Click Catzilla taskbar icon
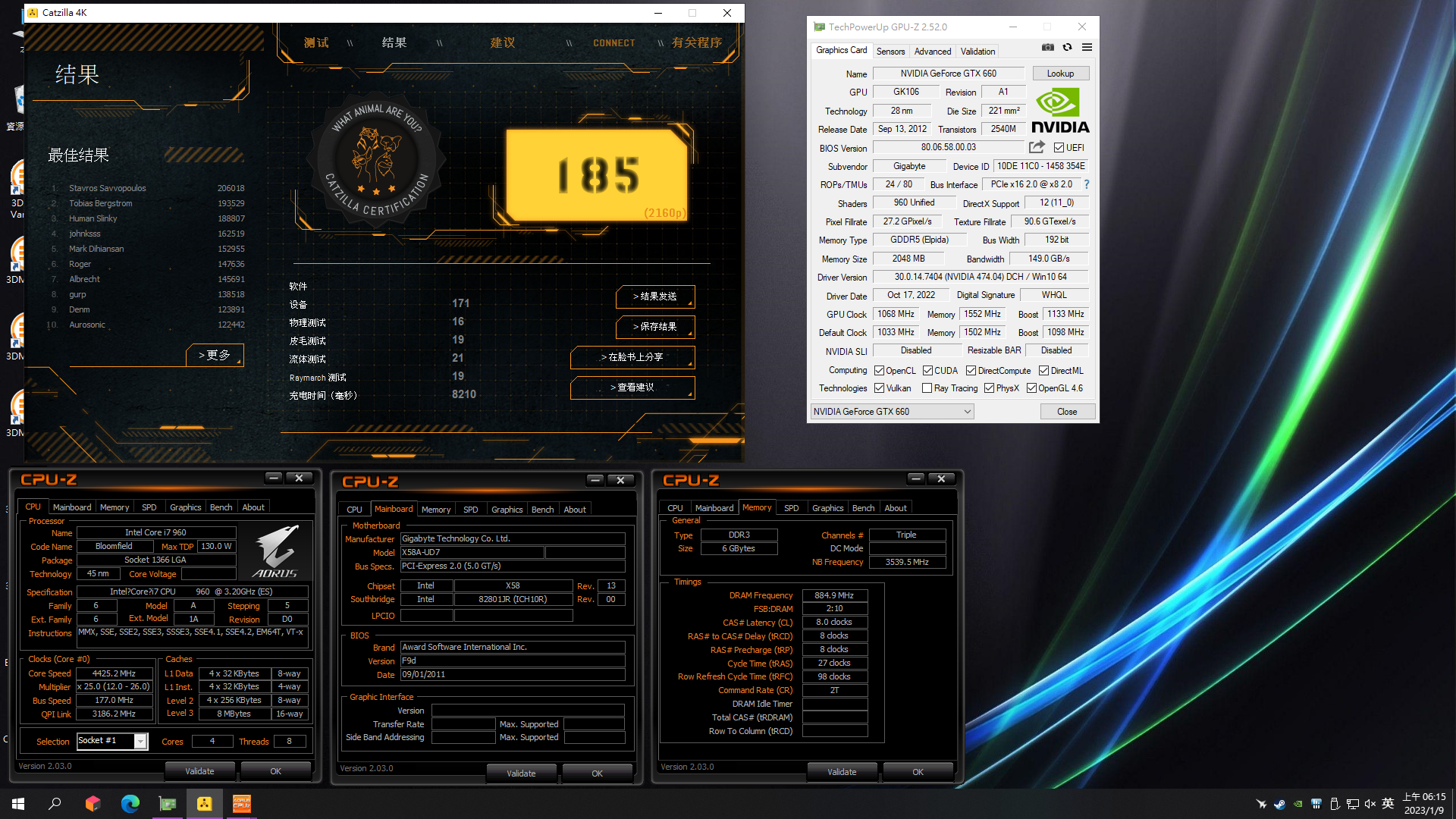Viewport: 1456px width, 819px height. pos(204,804)
